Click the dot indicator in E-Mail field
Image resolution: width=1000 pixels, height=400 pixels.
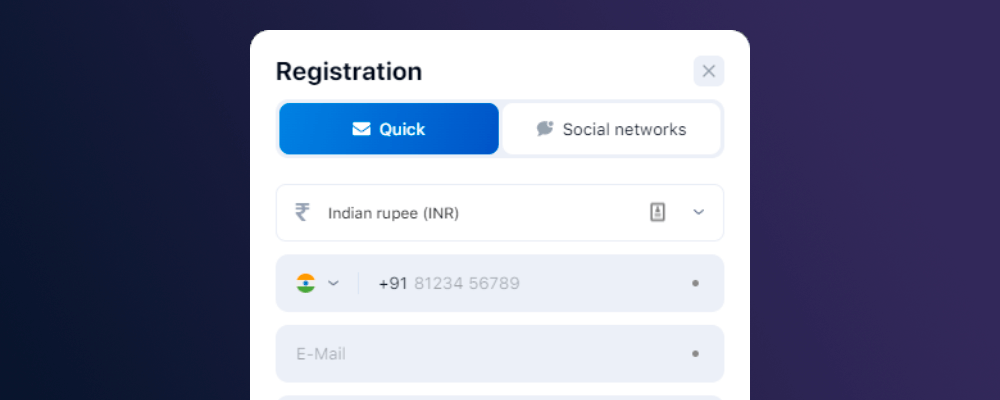pos(695,354)
